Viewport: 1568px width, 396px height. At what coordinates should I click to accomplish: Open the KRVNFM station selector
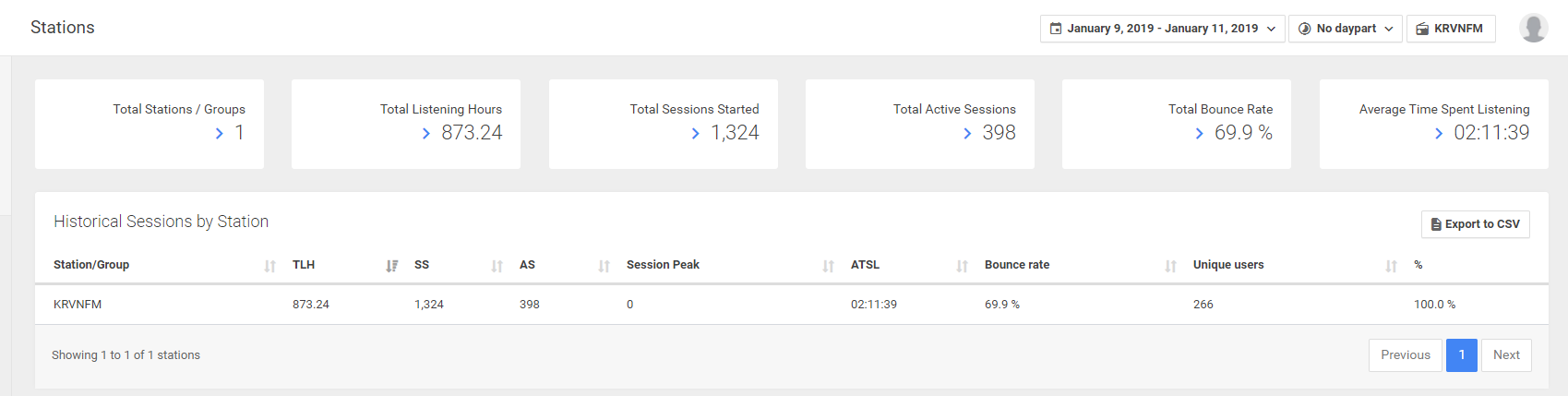click(1450, 29)
